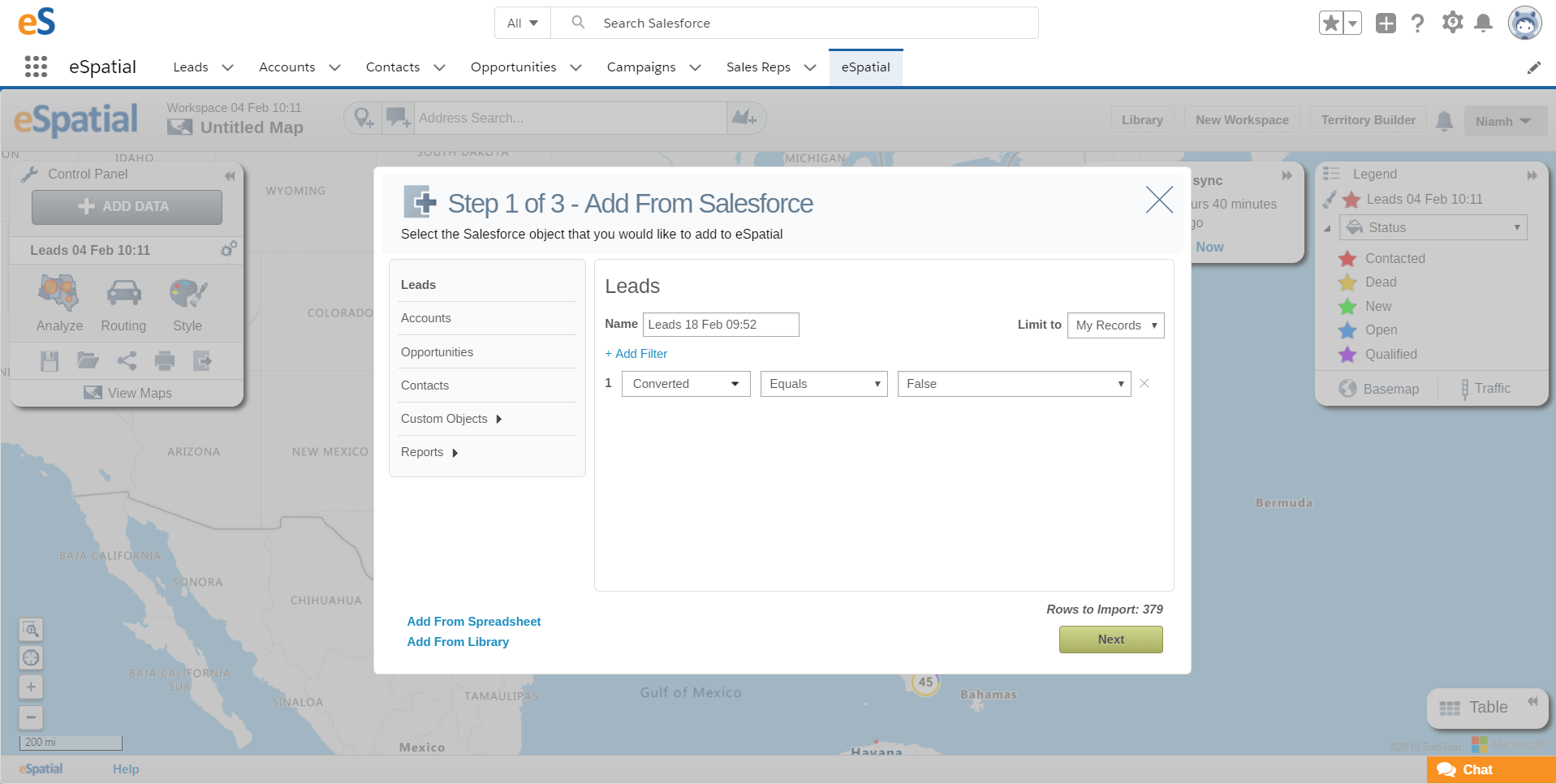Viewport: 1556px width, 784px height.
Task: Open the user profile avatar
Action: (1525, 23)
